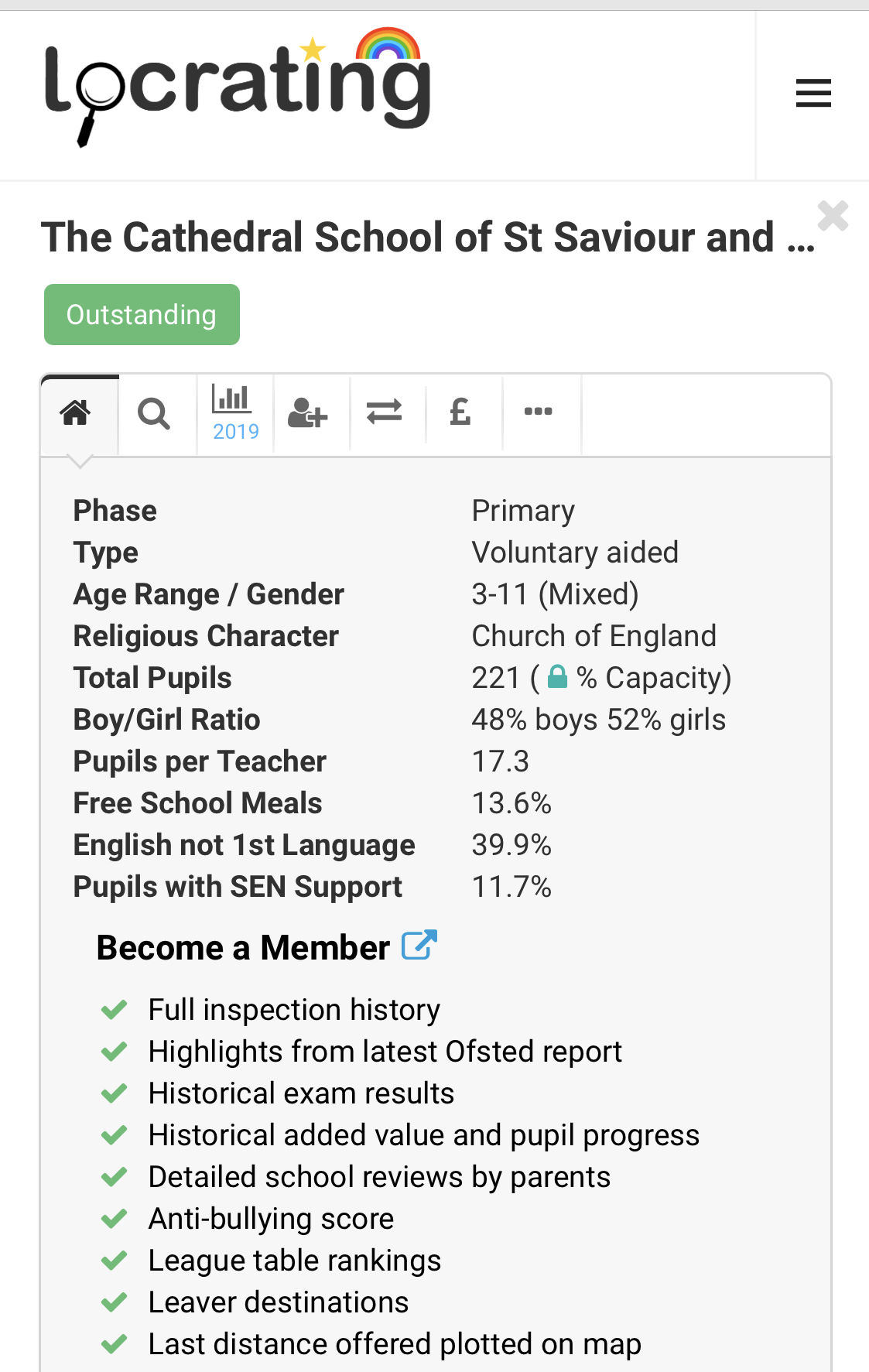
Task: Select the home overview tab
Action: click(76, 412)
